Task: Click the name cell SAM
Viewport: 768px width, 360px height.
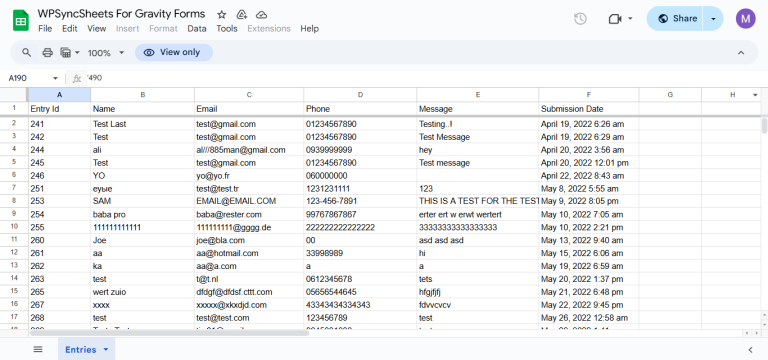Action: click(143, 201)
